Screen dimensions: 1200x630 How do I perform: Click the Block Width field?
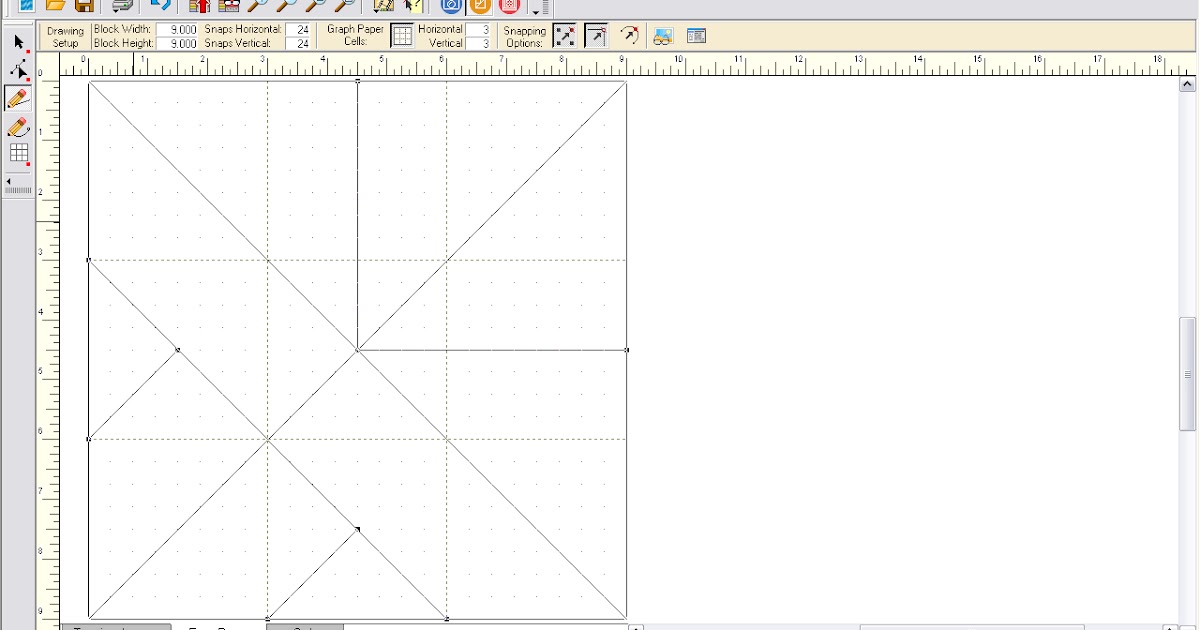pyautogui.click(x=177, y=30)
